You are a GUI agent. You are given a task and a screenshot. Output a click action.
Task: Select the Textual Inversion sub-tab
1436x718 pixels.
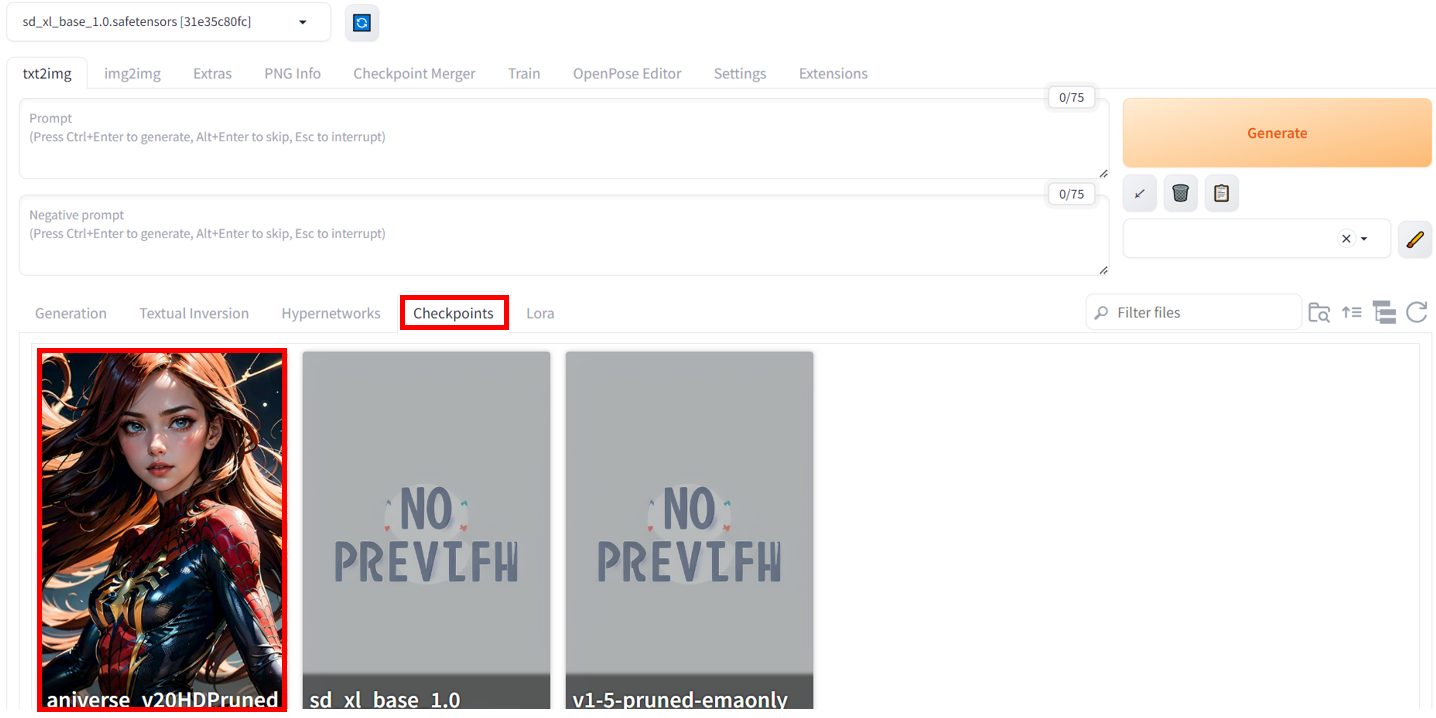(194, 313)
